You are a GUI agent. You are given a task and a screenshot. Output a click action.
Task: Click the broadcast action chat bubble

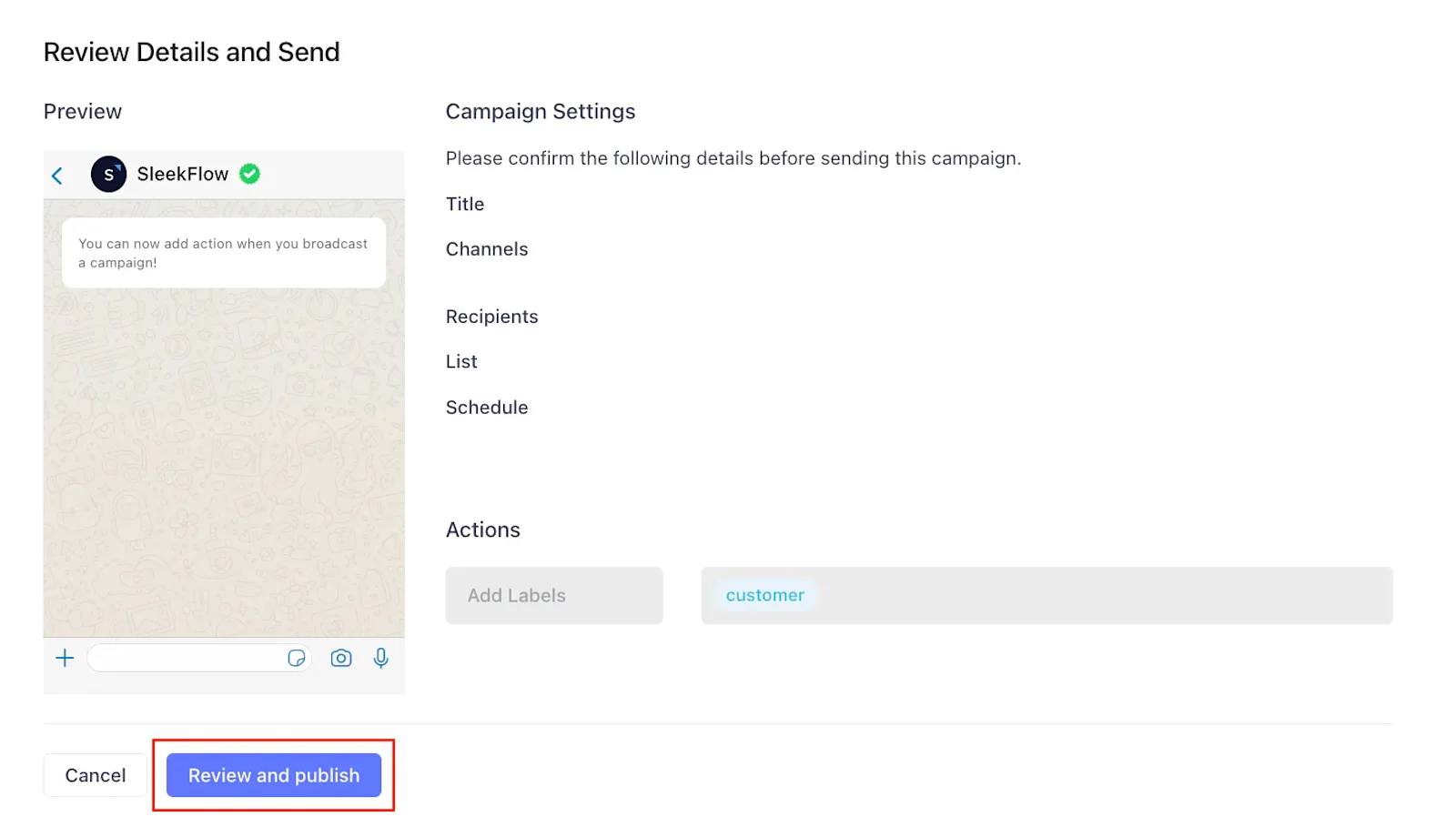(x=223, y=253)
